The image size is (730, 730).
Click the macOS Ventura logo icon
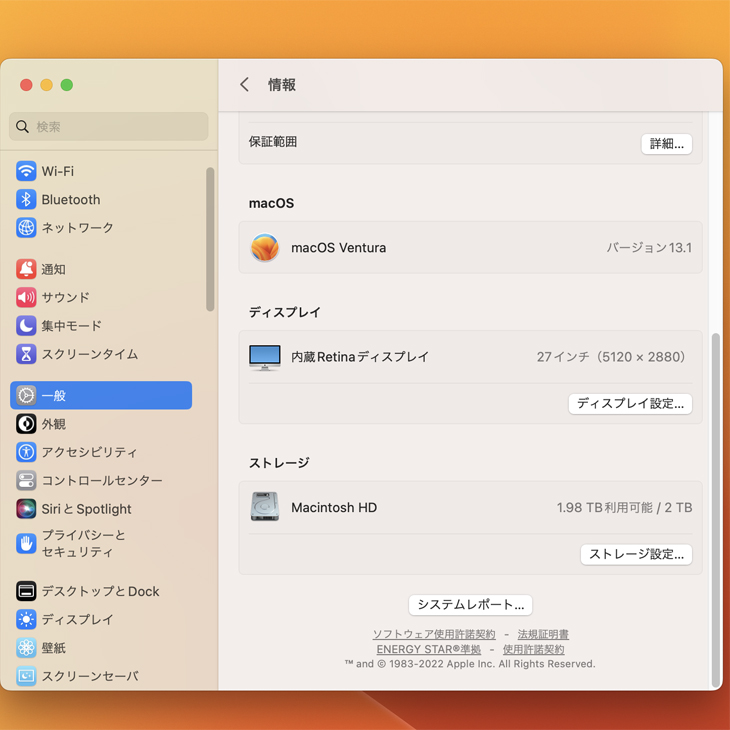(265, 248)
